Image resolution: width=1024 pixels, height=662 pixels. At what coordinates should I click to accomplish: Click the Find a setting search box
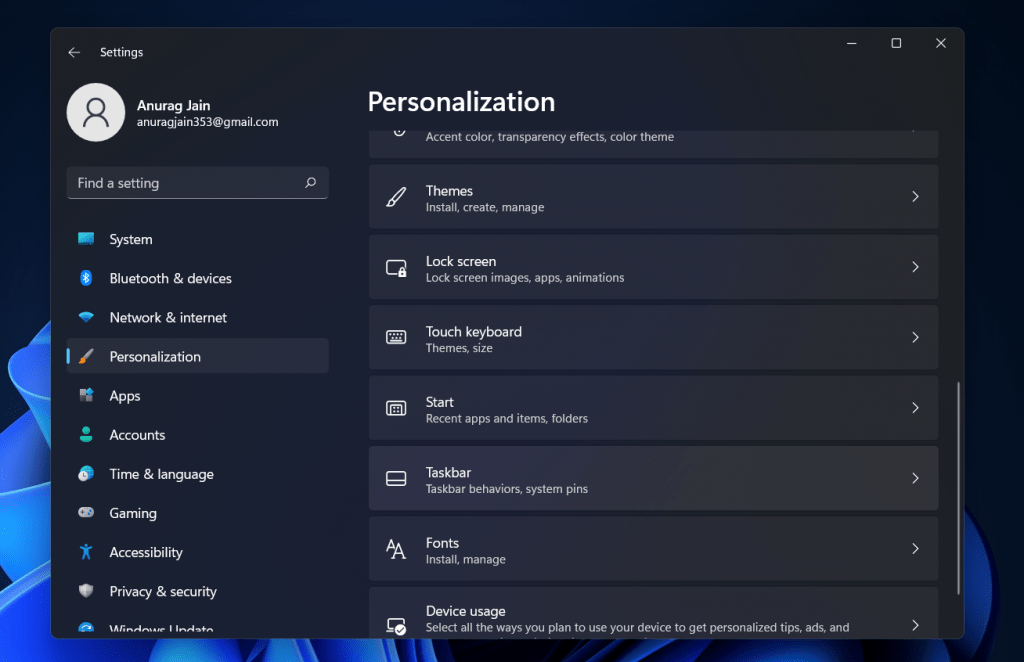(x=197, y=183)
